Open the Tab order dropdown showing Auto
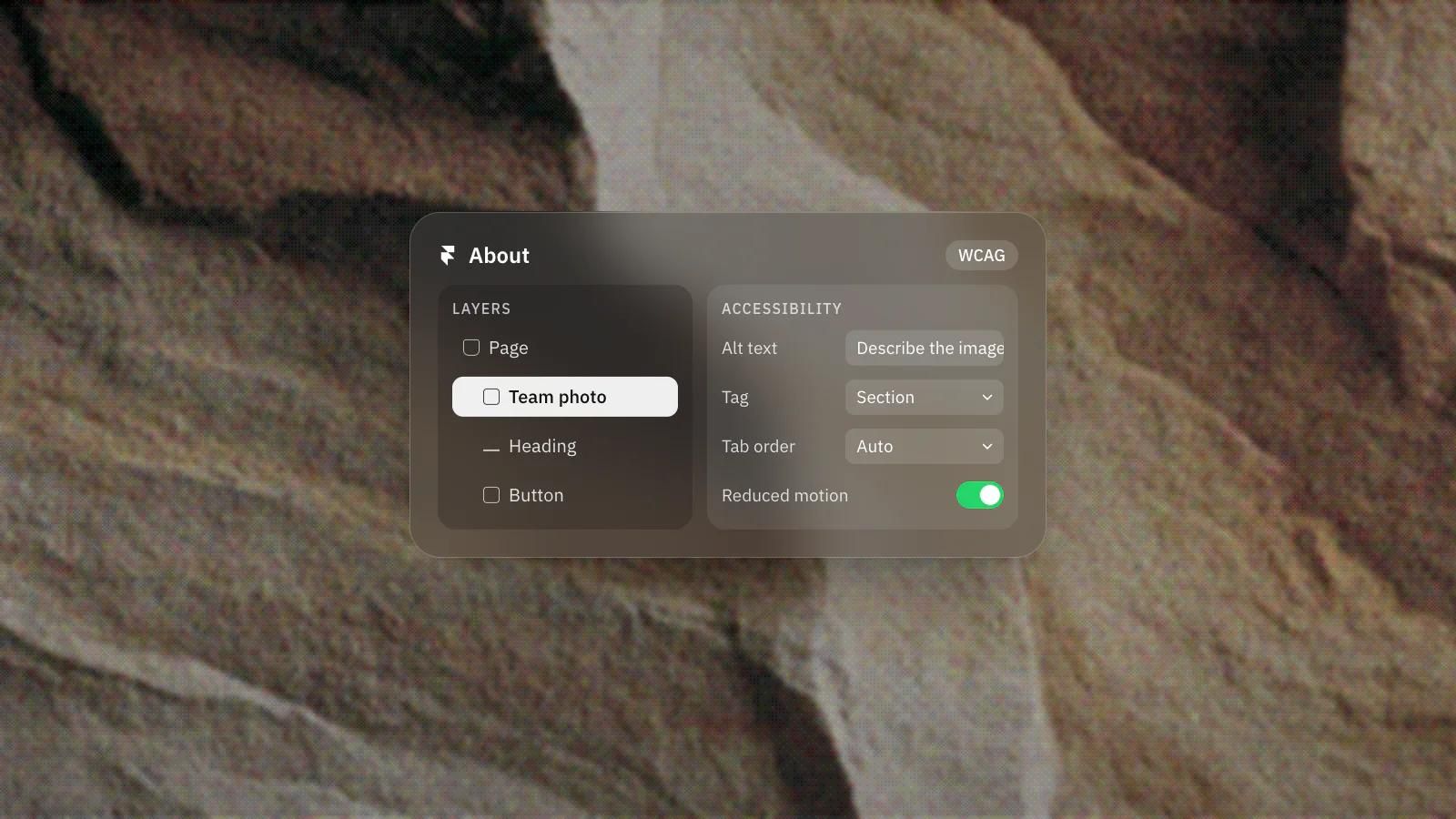The height and width of the screenshot is (819, 1456). (x=925, y=446)
